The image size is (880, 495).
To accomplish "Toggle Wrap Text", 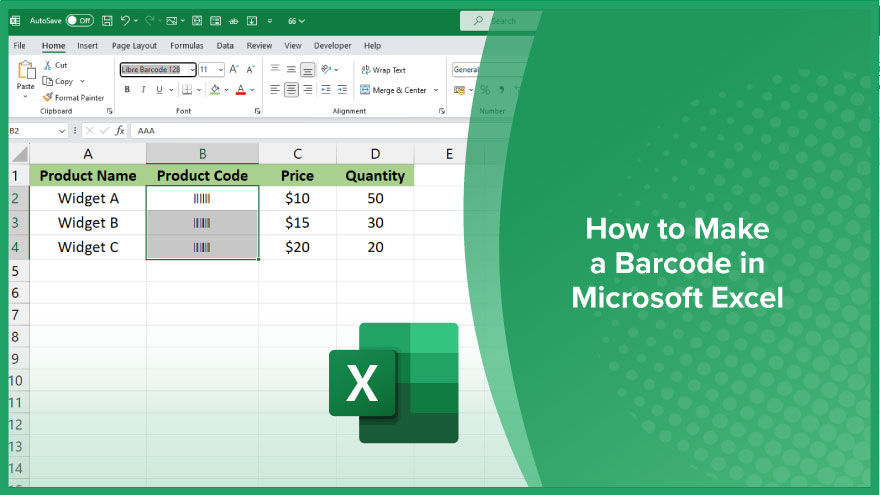I will point(383,70).
